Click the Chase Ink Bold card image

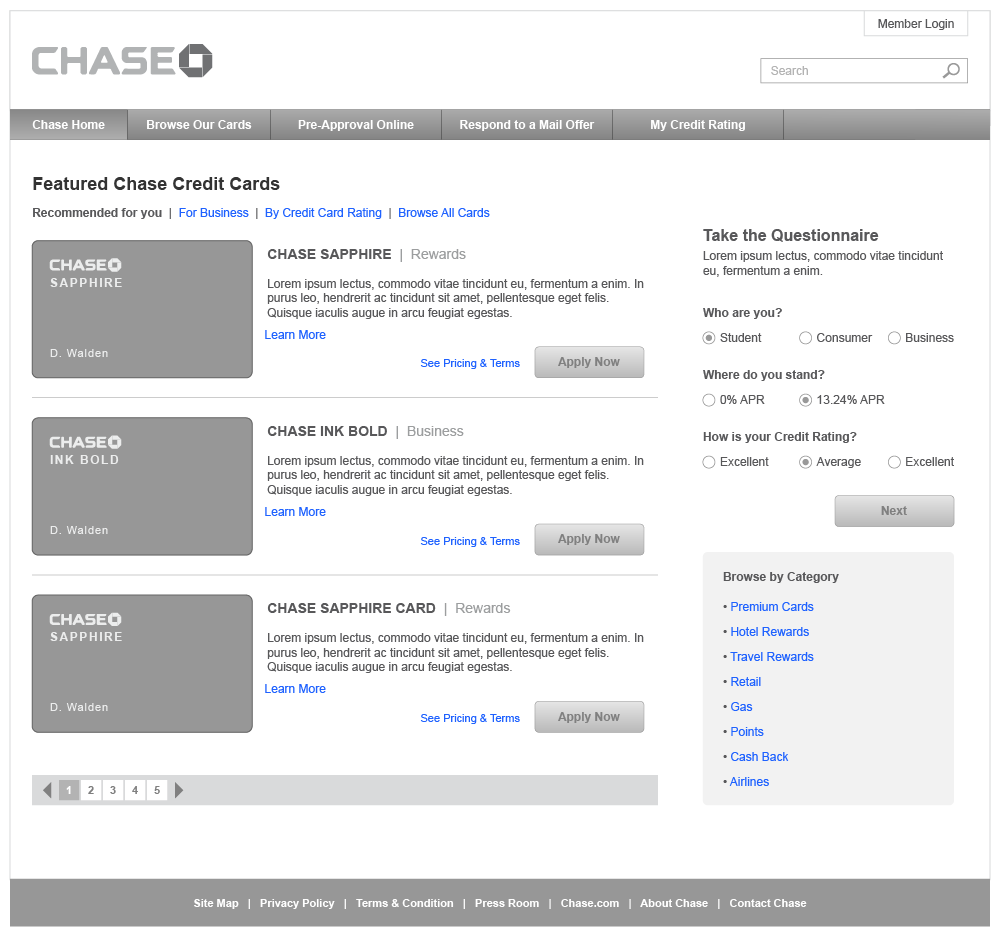click(x=142, y=486)
